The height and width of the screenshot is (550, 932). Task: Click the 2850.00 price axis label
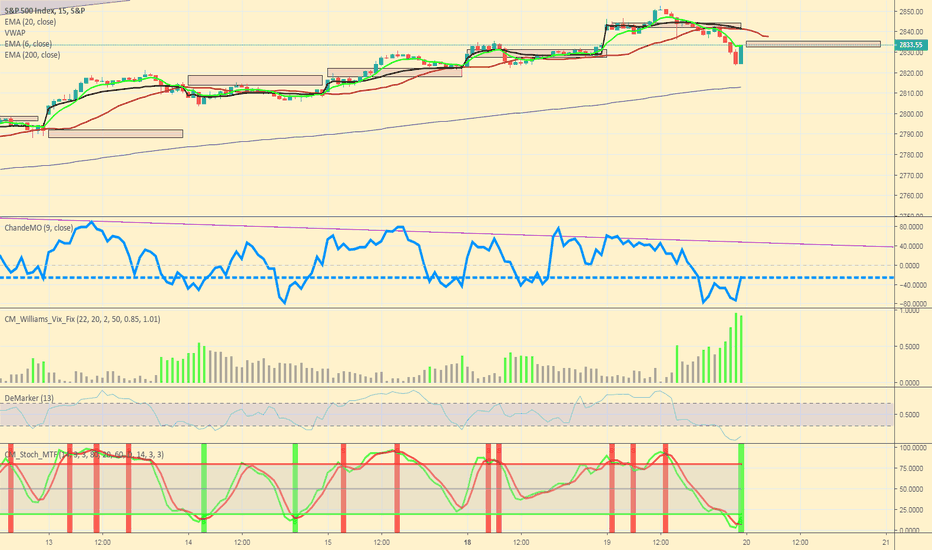[x=911, y=12]
